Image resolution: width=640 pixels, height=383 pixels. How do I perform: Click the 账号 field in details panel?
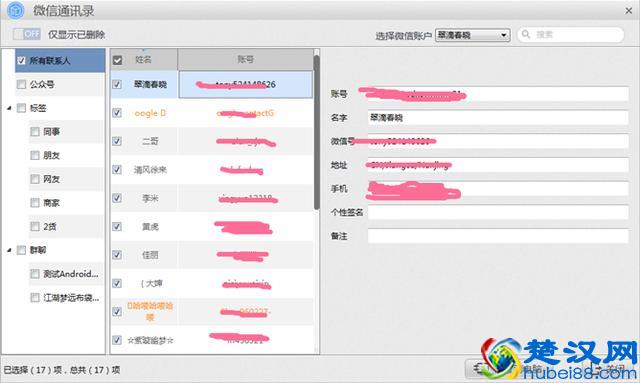(x=498, y=94)
